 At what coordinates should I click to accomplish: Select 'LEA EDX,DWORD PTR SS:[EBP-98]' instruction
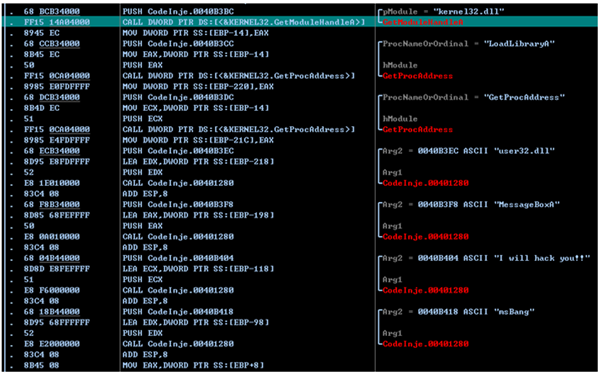(x=196, y=323)
